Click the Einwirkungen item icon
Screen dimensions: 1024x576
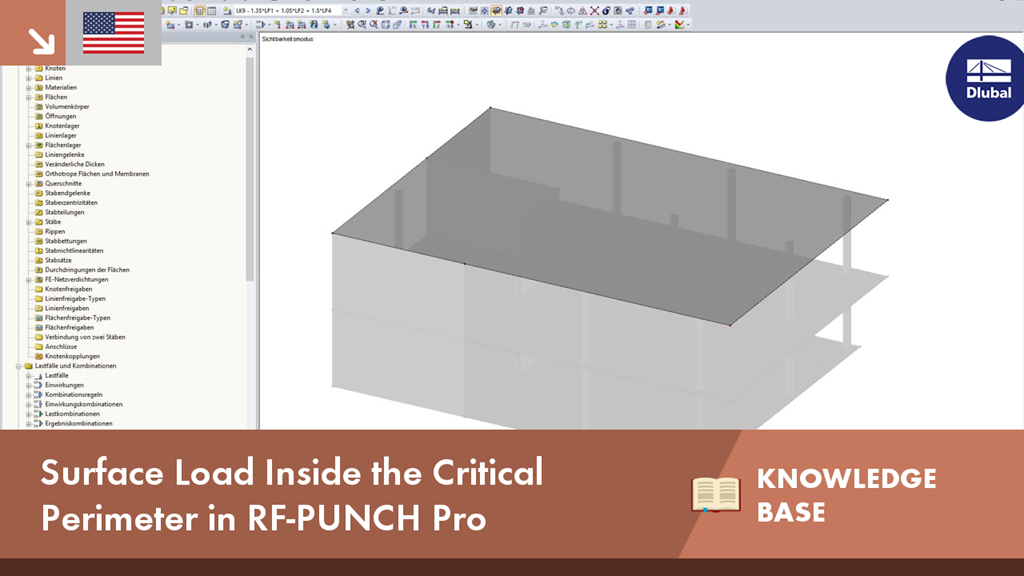click(x=39, y=385)
